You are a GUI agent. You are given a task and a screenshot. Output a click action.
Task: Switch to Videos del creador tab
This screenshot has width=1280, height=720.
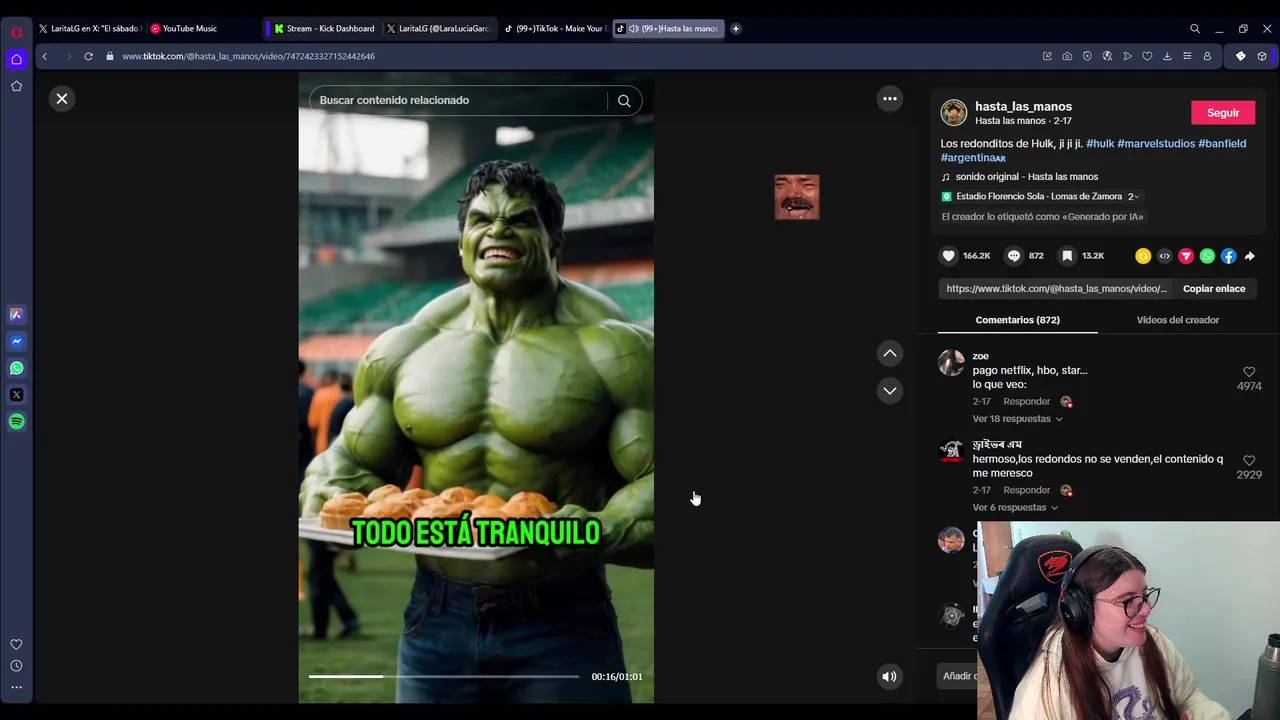1178,320
